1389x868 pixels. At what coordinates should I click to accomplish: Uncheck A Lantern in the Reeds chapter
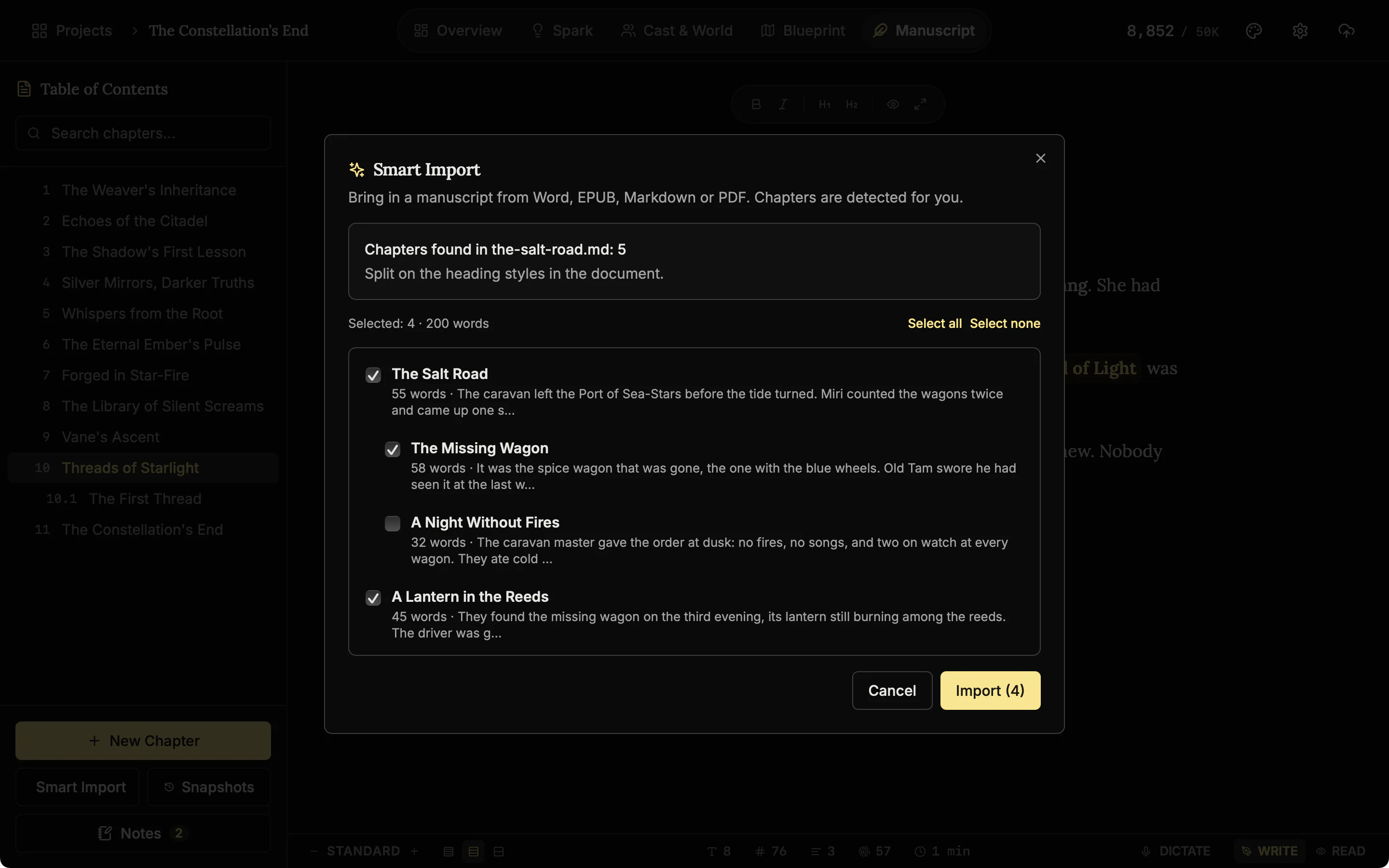click(373, 597)
